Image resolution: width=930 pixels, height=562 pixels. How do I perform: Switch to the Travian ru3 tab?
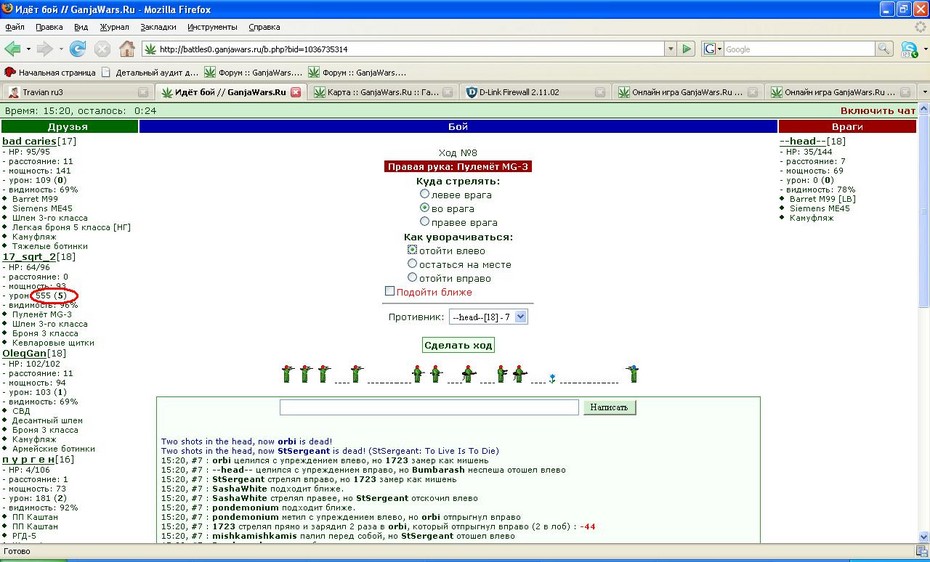[x=77, y=92]
